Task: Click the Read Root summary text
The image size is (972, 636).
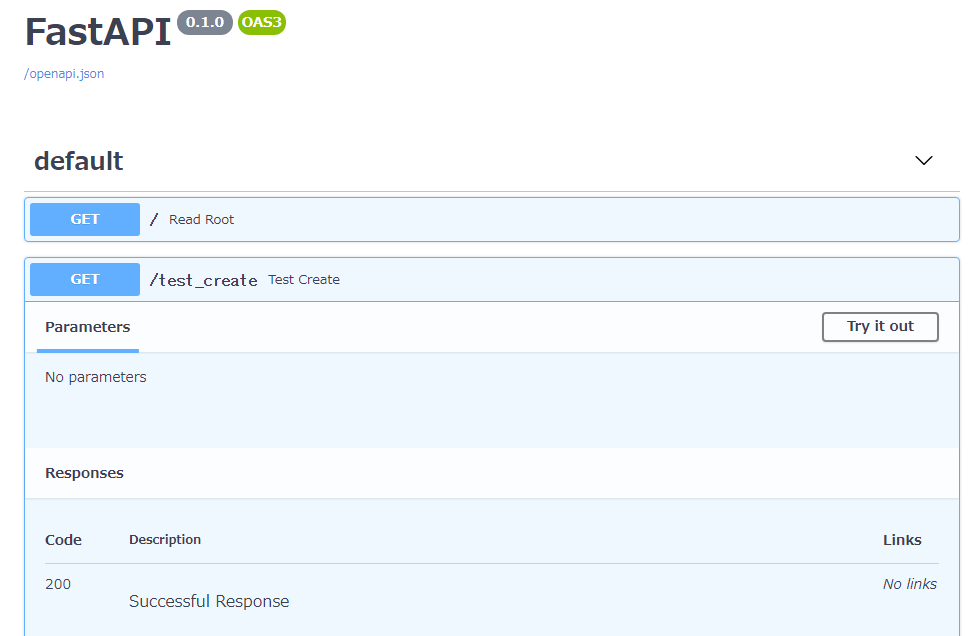Action: [201, 219]
